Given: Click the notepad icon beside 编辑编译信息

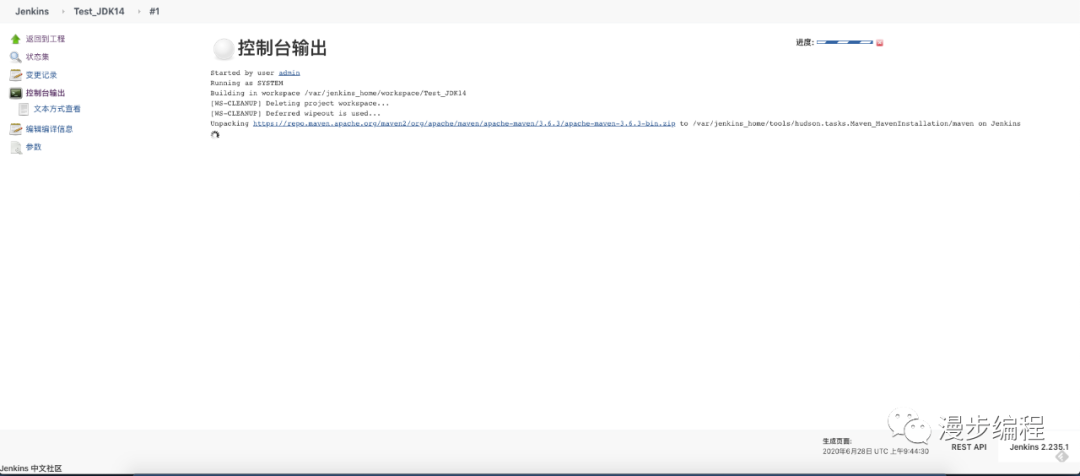Looking at the screenshot, I should pyautogui.click(x=15, y=129).
